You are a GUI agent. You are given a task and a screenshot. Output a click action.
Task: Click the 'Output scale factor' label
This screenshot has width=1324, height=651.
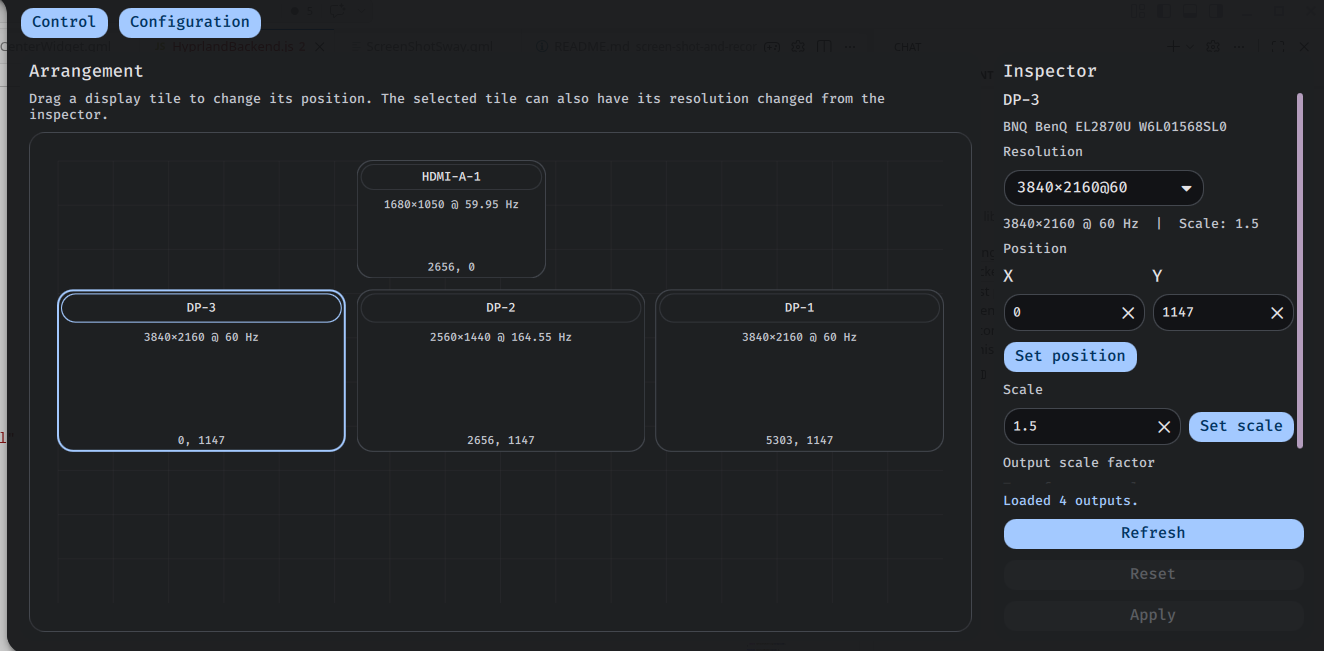pos(1079,463)
